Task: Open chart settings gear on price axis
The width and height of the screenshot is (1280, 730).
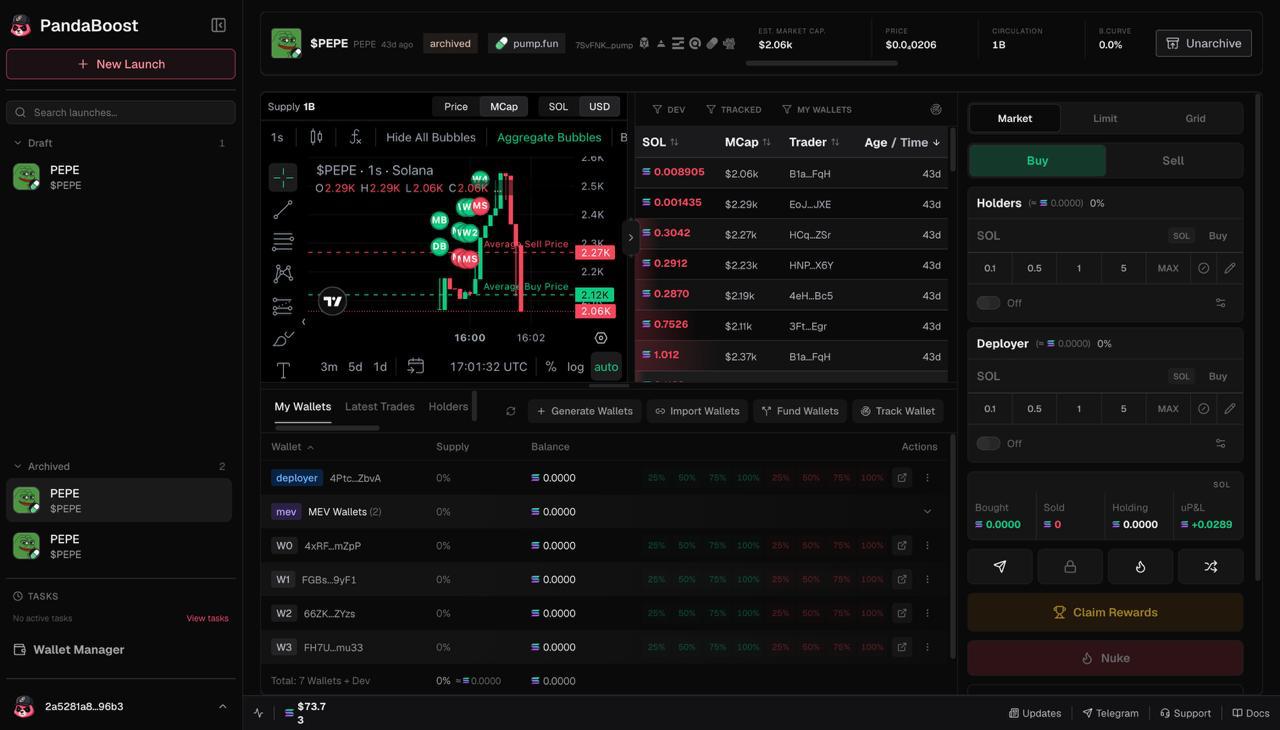Action: [601, 338]
